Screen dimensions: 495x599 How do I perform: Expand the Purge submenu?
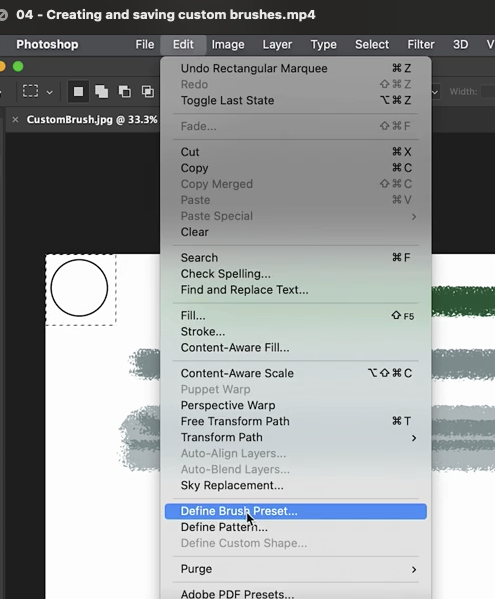296,569
